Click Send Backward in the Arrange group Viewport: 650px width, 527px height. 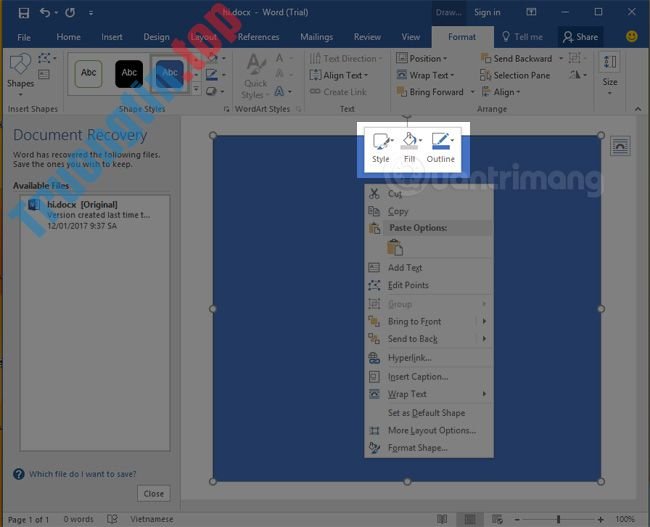click(x=517, y=58)
